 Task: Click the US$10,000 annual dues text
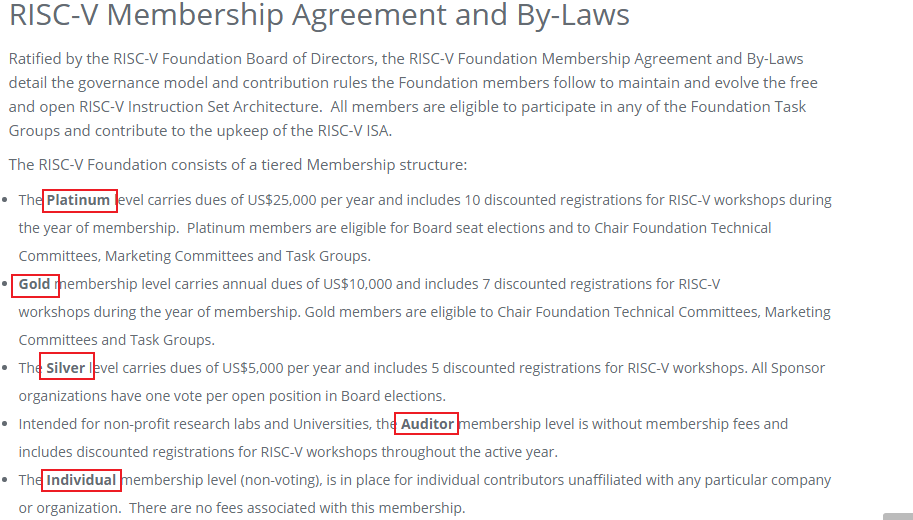coord(358,284)
